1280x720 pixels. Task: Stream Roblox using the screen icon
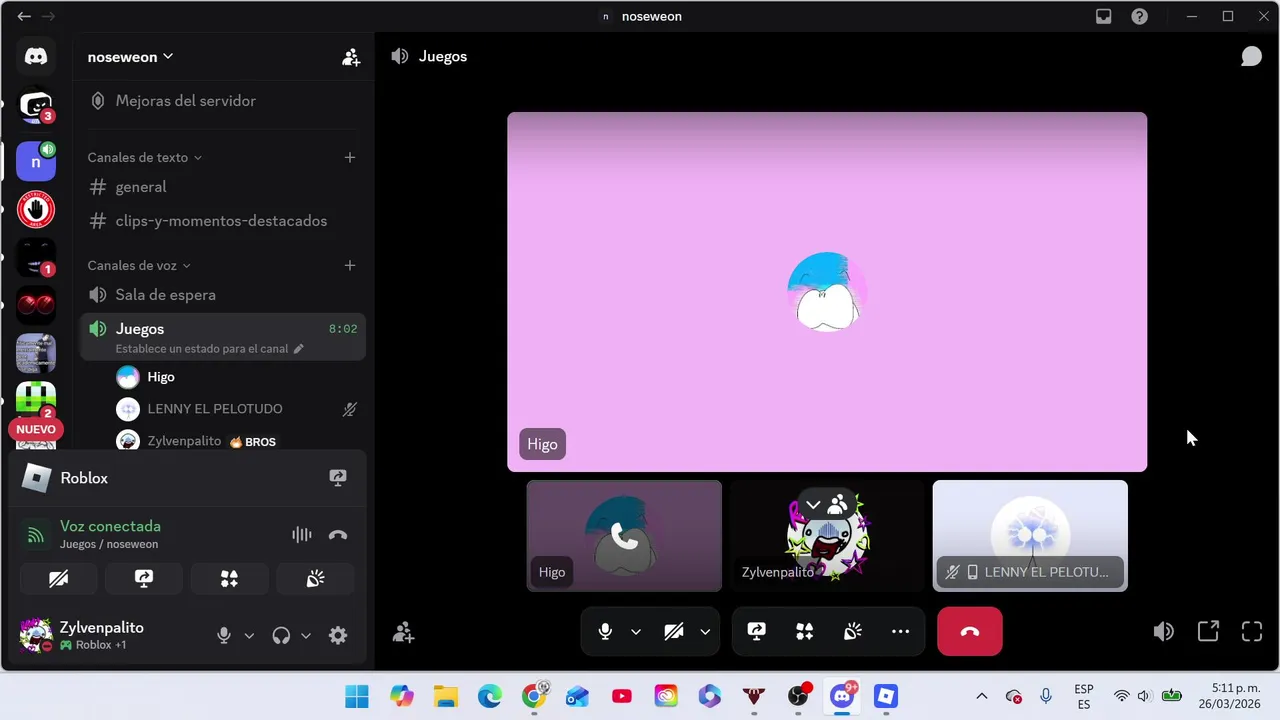coord(338,478)
